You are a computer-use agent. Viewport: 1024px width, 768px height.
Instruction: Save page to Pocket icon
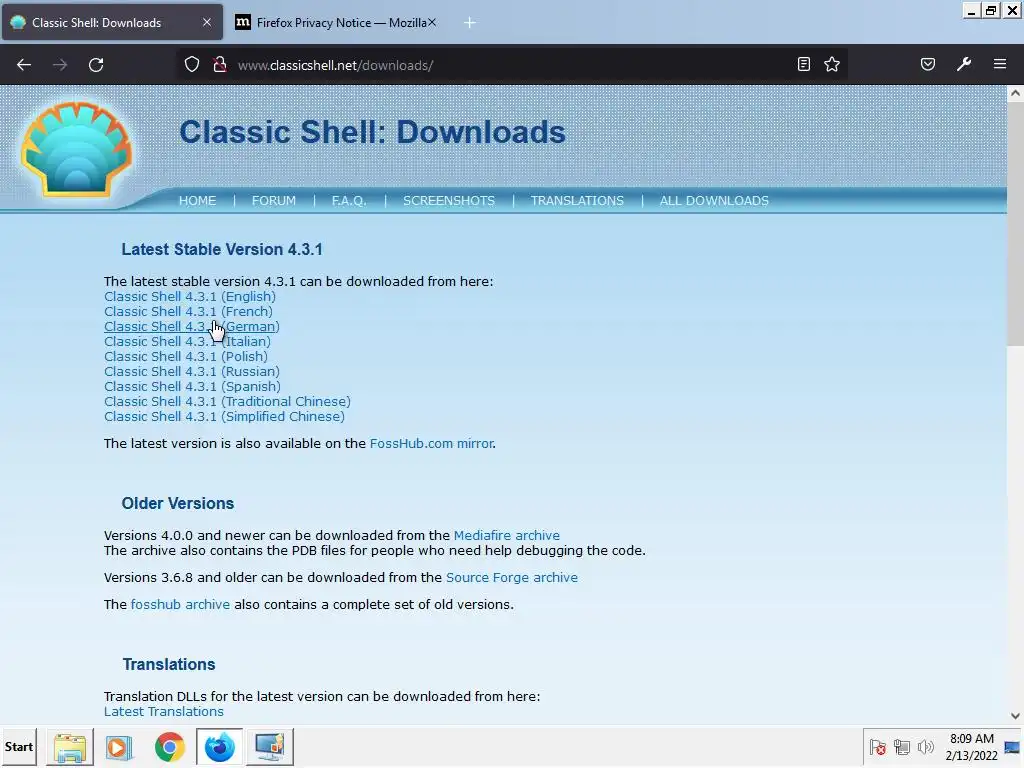pos(928,64)
